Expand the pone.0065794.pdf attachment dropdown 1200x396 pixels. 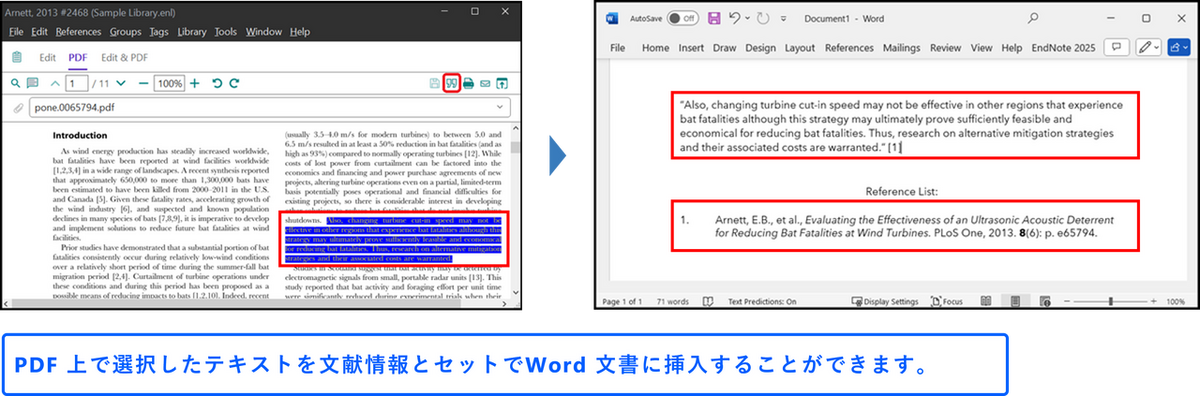tap(499, 108)
